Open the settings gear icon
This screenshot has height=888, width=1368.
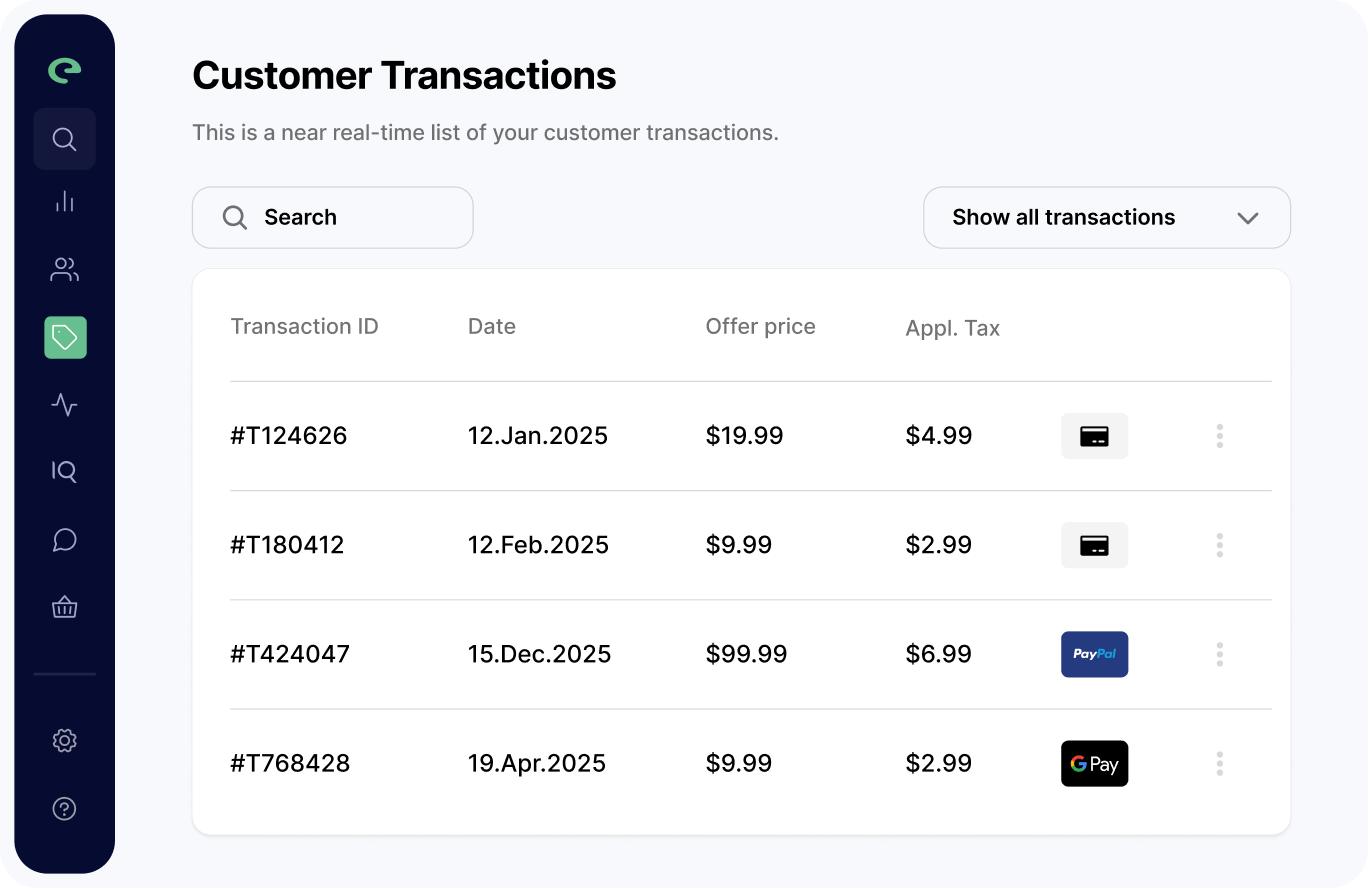tap(64, 741)
